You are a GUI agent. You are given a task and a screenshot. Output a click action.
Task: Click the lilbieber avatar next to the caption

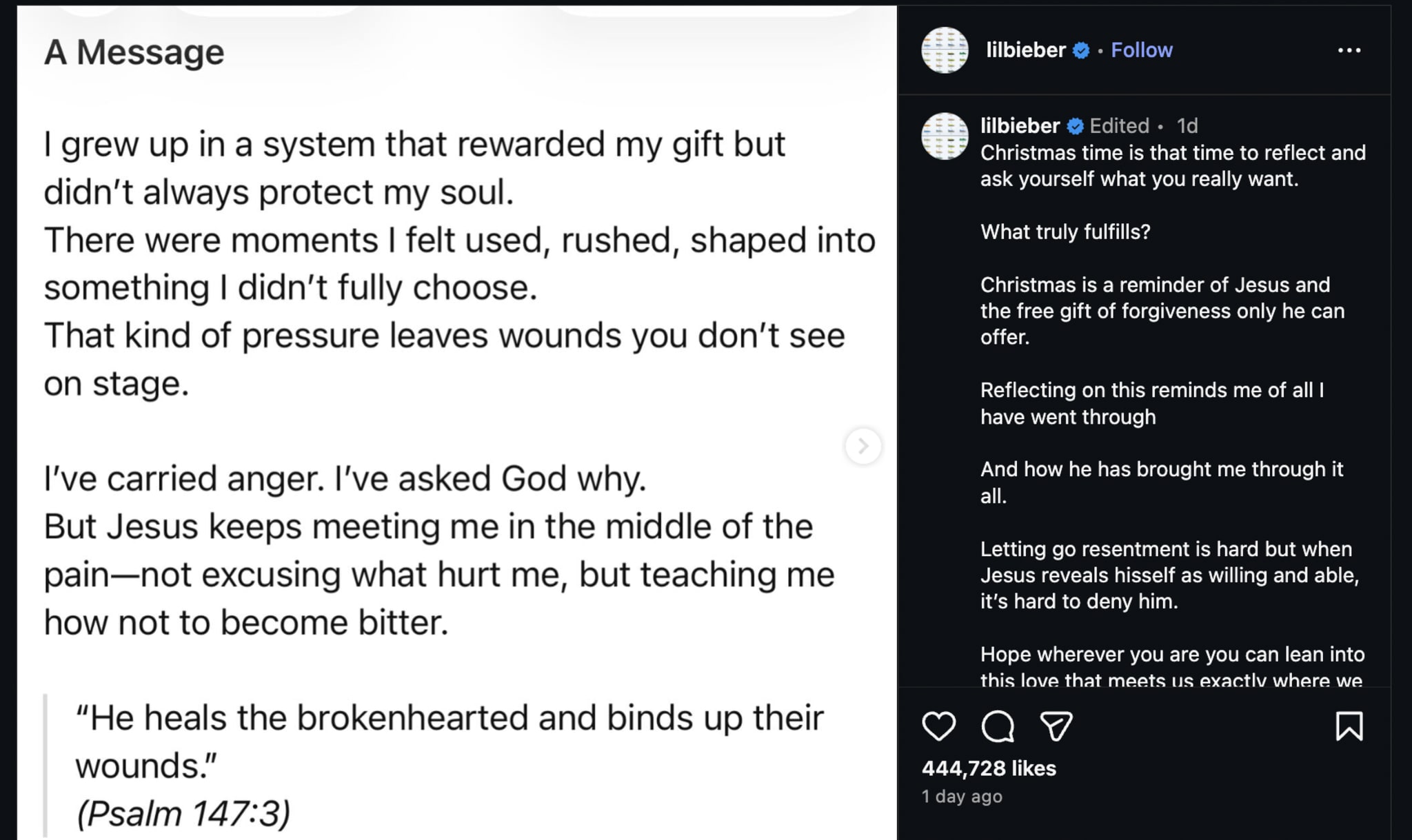tap(945, 129)
